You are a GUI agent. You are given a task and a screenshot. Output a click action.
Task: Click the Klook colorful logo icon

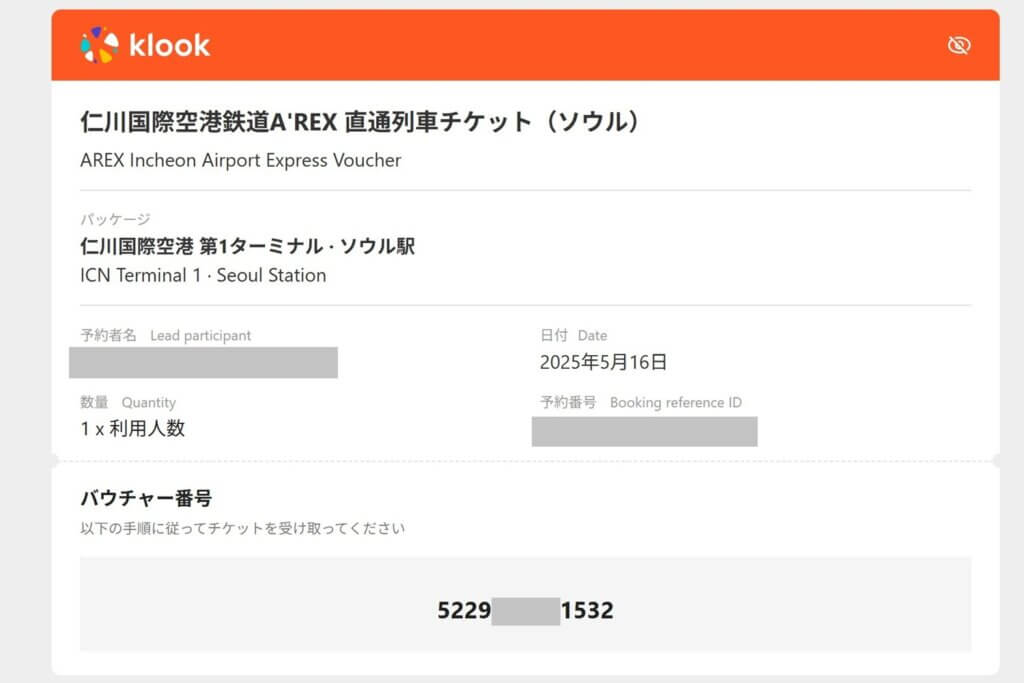(99, 45)
